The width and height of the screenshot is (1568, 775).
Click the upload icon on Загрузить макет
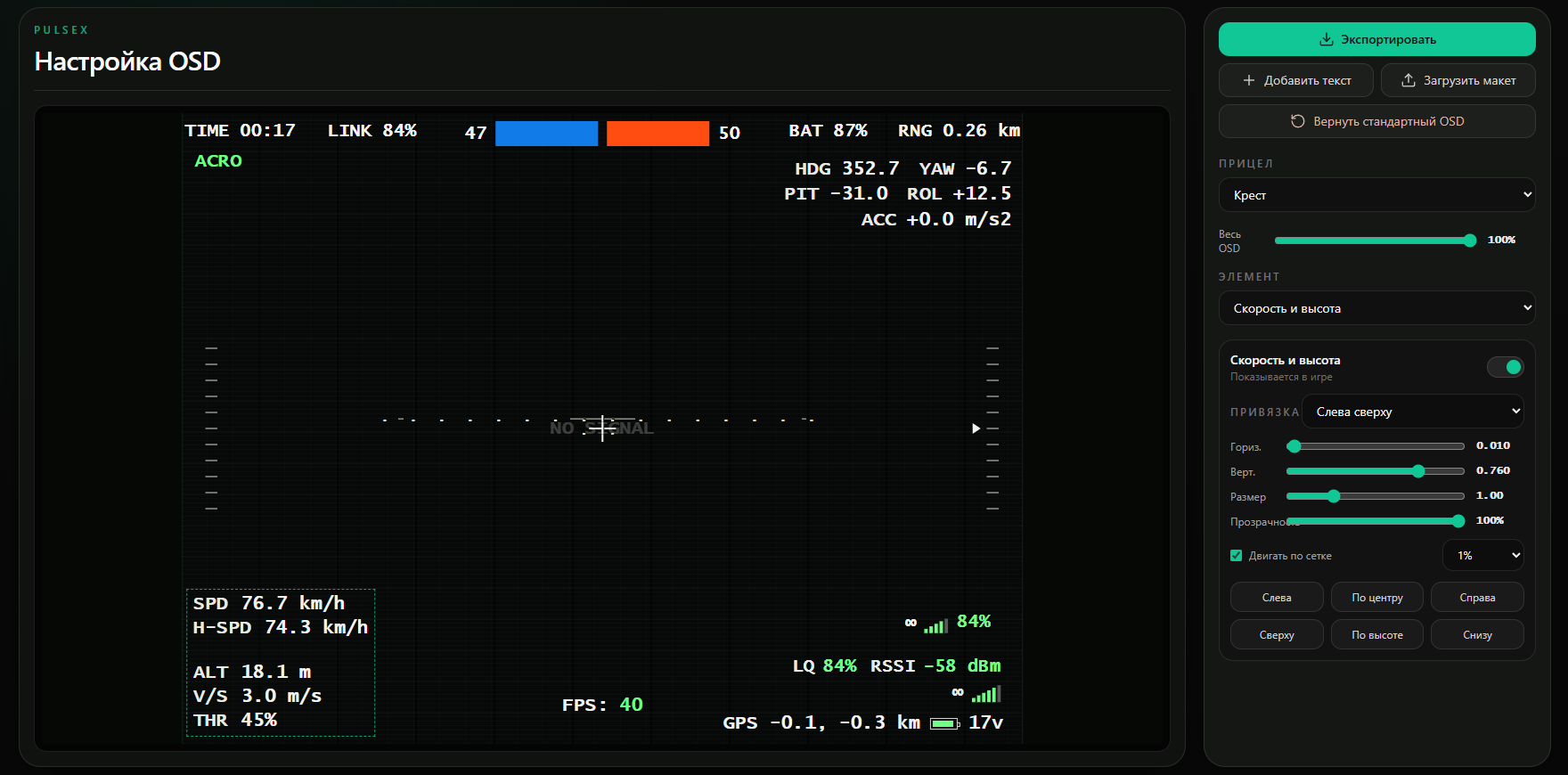(1409, 80)
